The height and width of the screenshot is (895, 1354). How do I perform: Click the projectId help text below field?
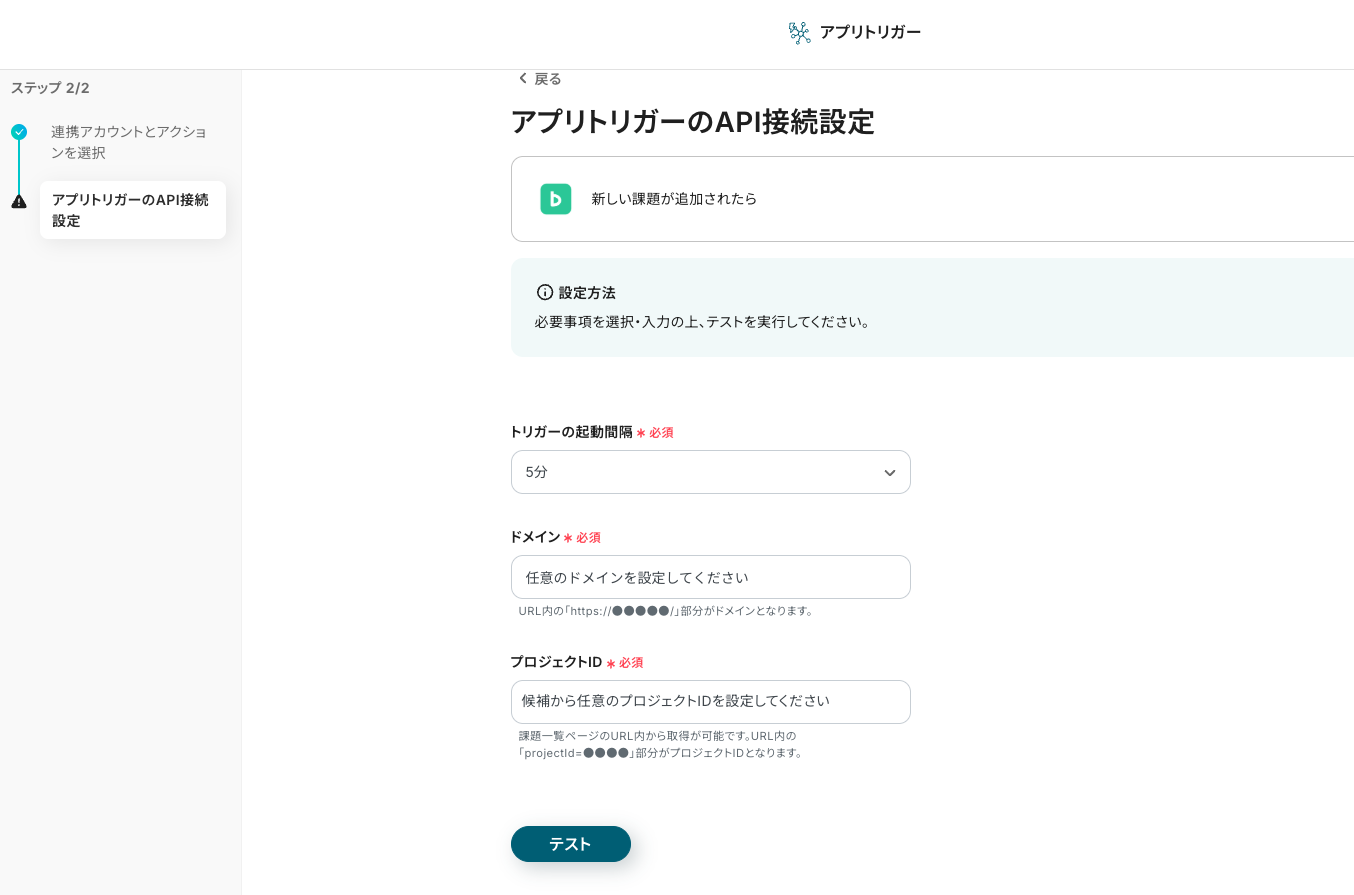660,744
